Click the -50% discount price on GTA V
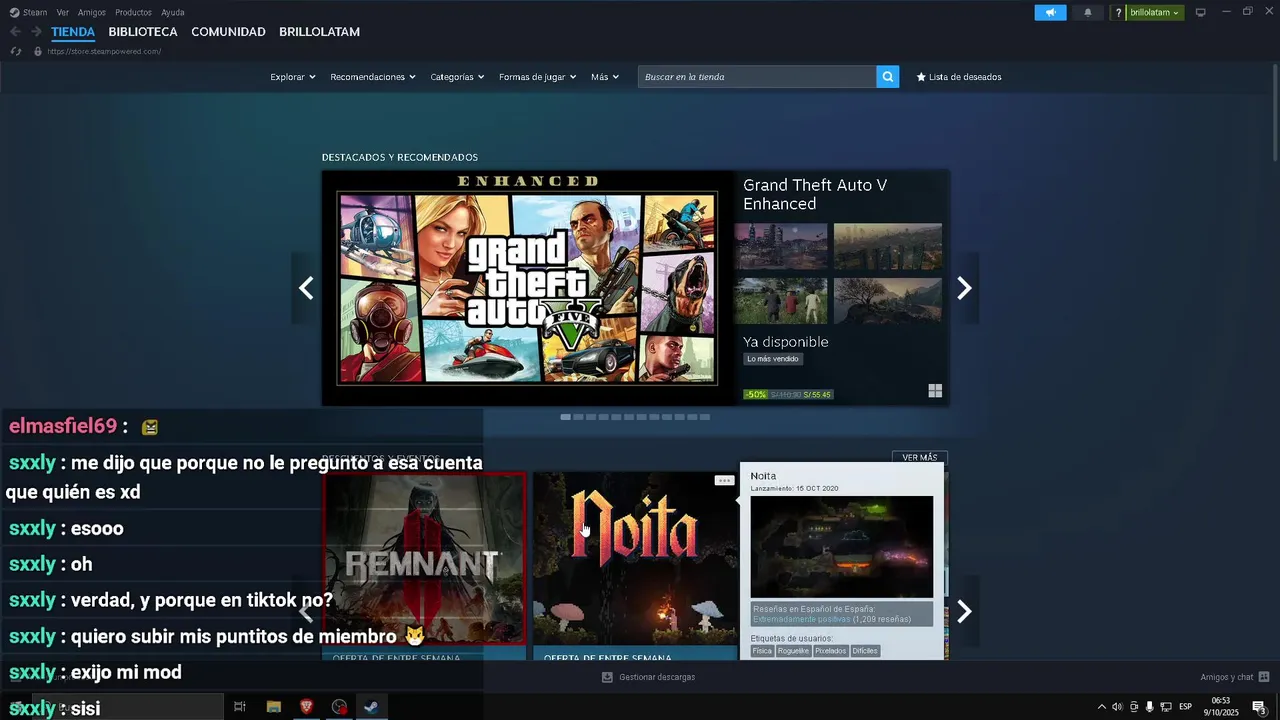 [x=788, y=394]
